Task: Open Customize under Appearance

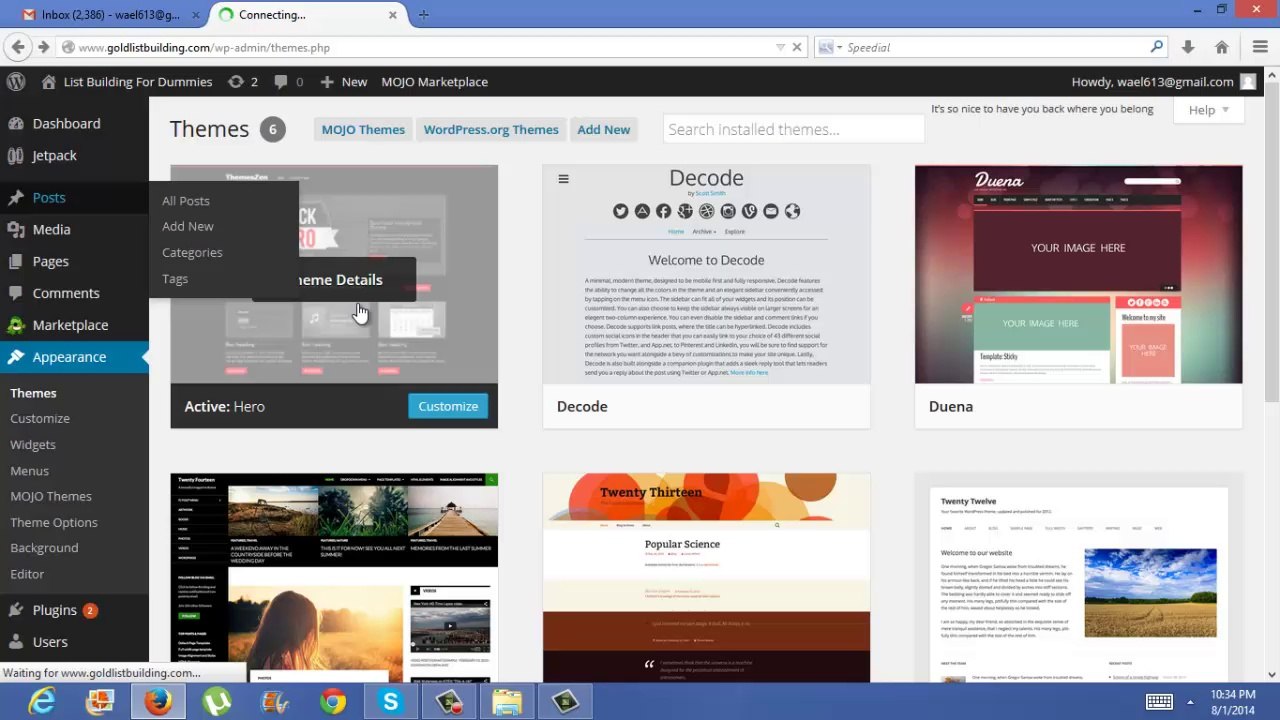Action: tap(40, 419)
